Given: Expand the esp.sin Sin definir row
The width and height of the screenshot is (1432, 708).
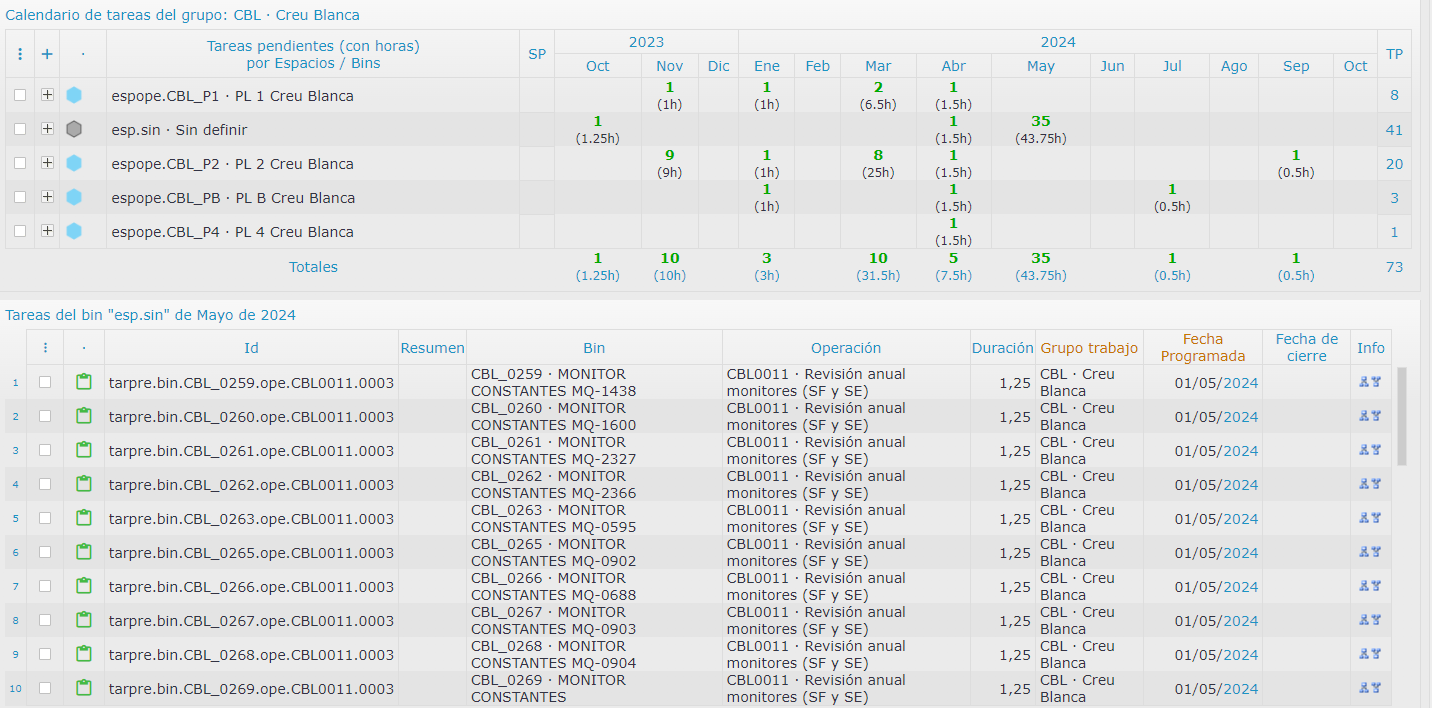Looking at the screenshot, I should (47, 129).
